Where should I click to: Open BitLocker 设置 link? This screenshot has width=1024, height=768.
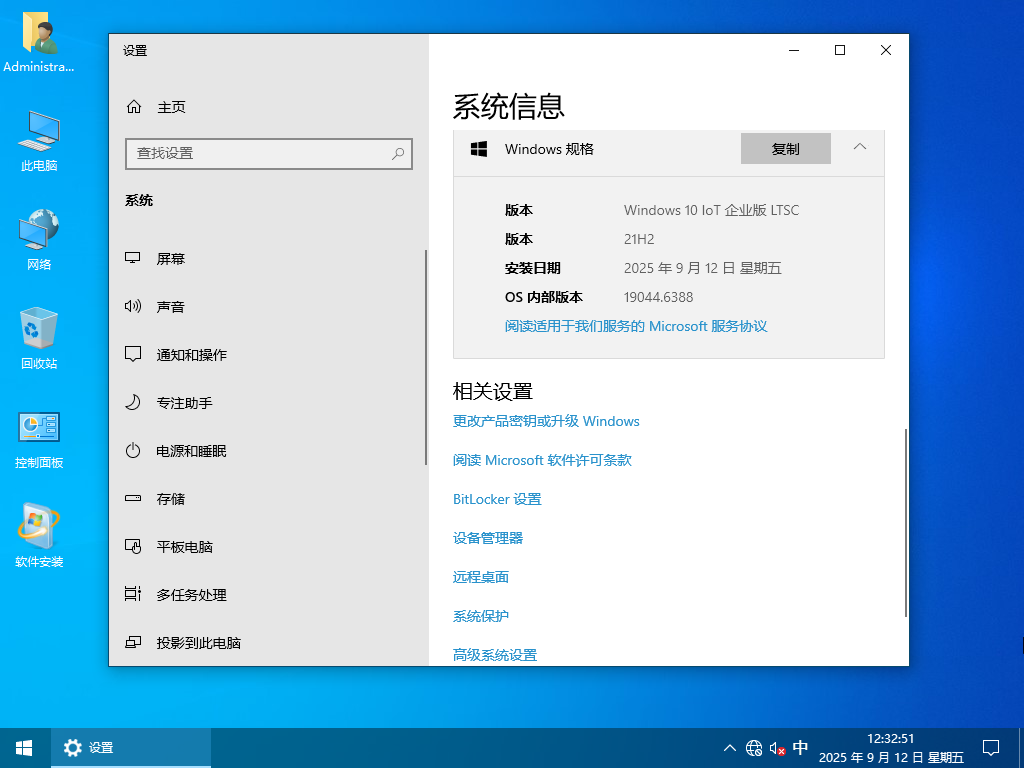[x=497, y=499]
